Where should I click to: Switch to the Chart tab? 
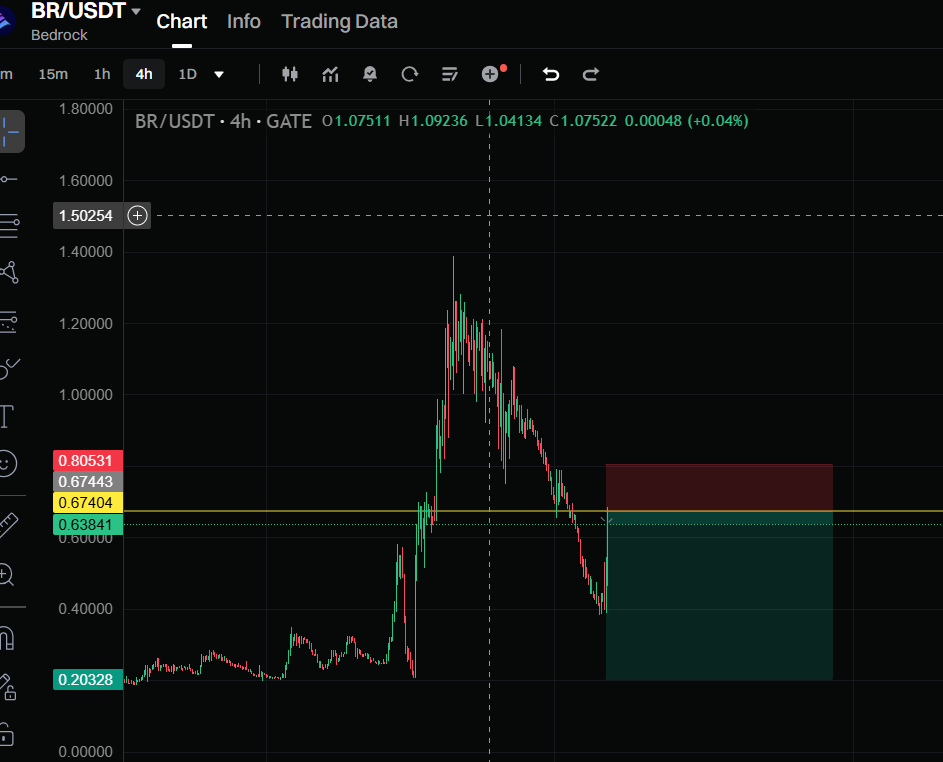click(182, 22)
